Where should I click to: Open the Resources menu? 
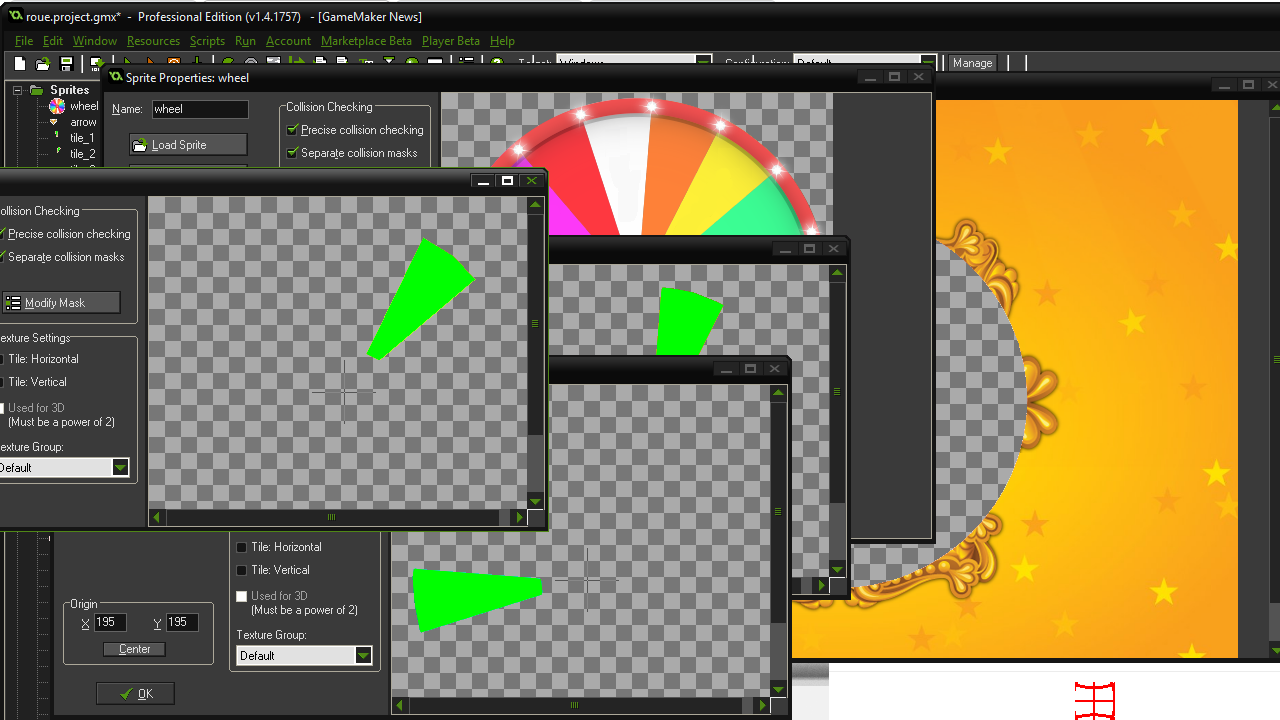click(x=153, y=41)
